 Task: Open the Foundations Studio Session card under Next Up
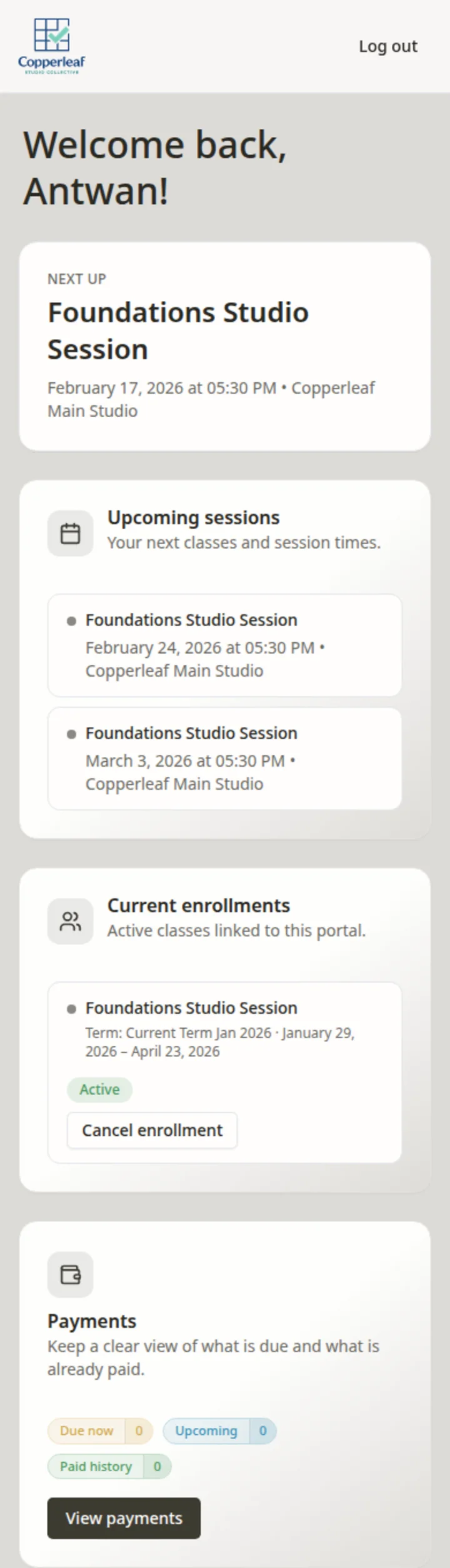click(225, 344)
